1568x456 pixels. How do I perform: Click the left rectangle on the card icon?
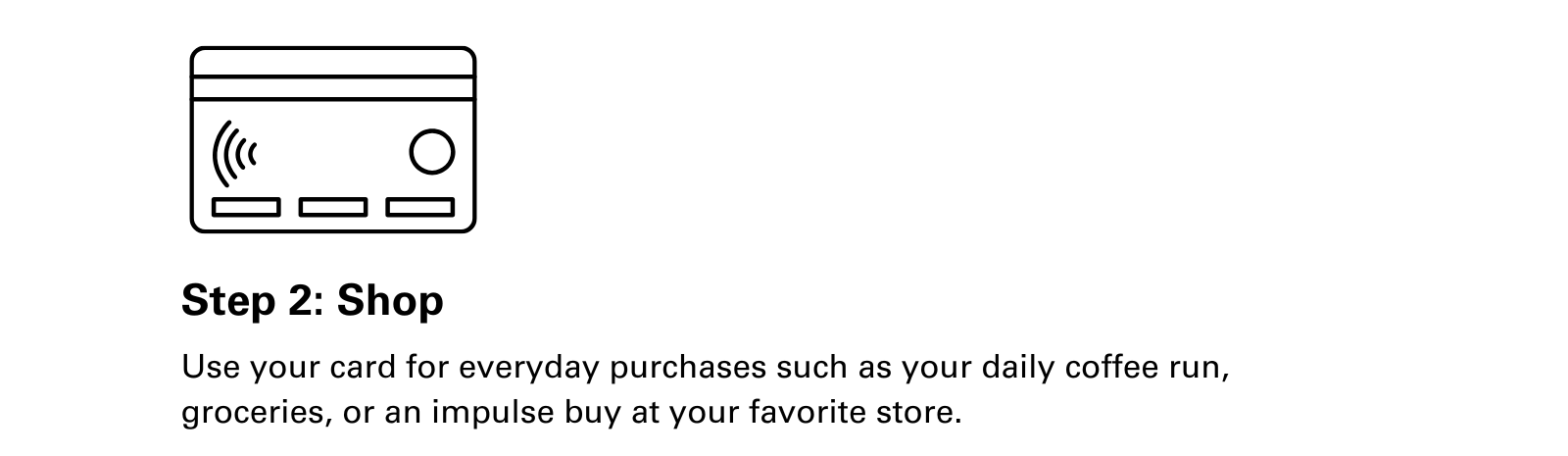point(246,207)
